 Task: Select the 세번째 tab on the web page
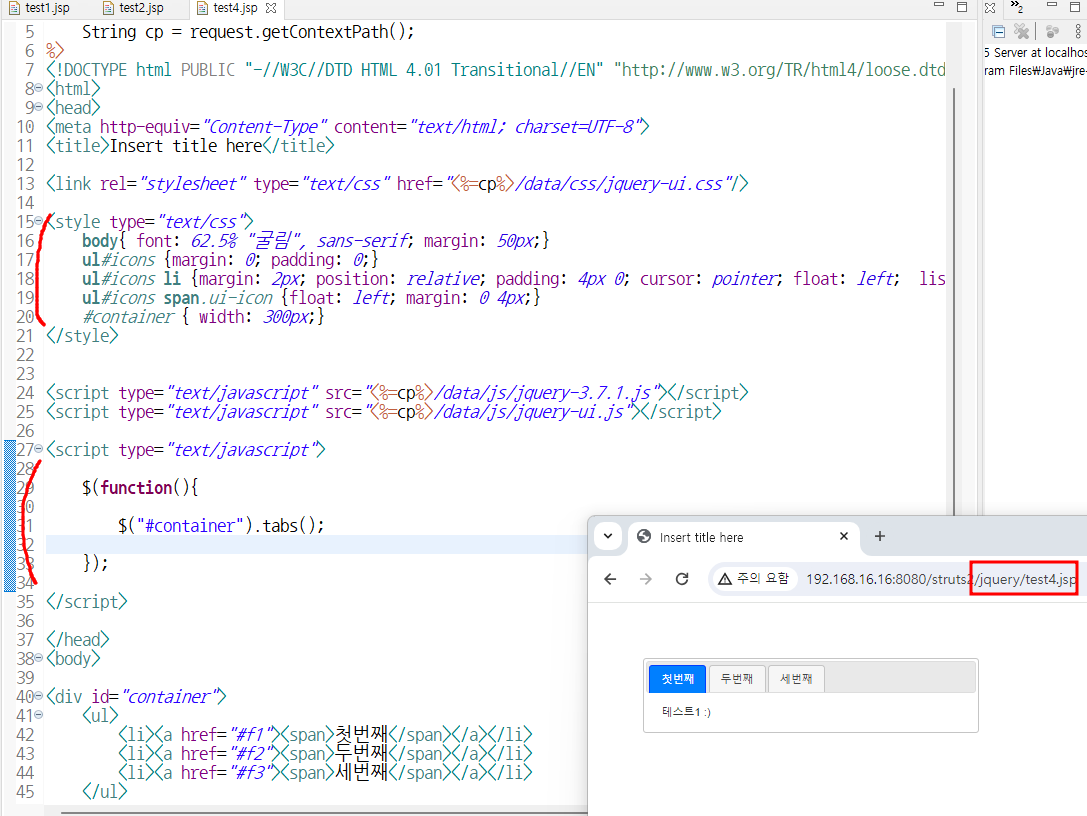point(796,679)
